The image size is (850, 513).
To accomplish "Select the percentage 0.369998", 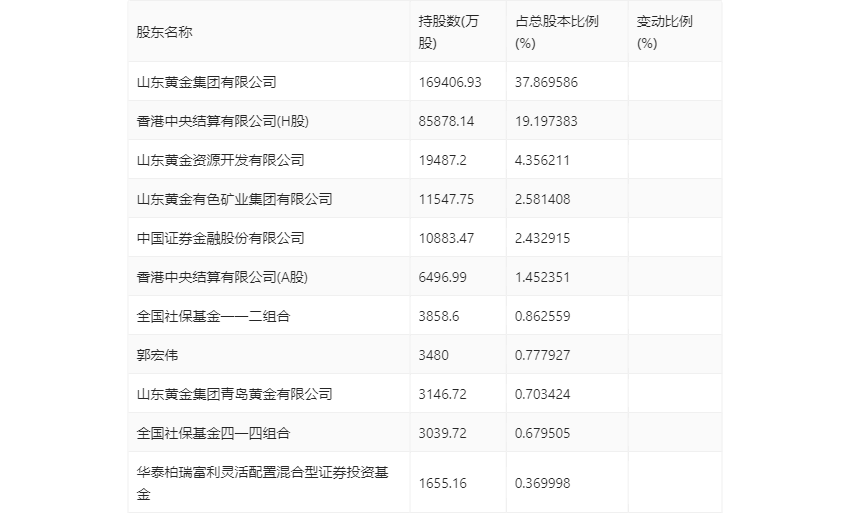I will (x=543, y=483).
